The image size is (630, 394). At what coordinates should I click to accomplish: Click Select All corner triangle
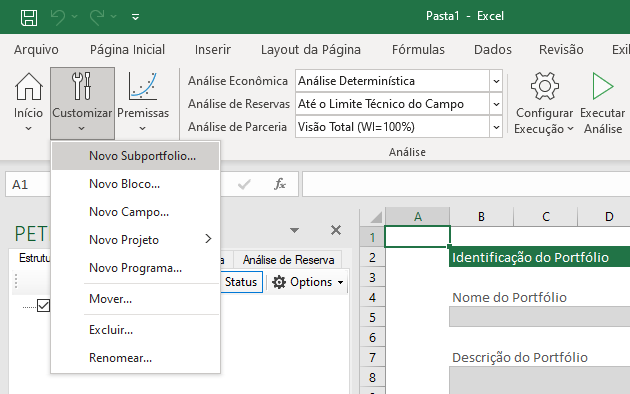coord(375,217)
